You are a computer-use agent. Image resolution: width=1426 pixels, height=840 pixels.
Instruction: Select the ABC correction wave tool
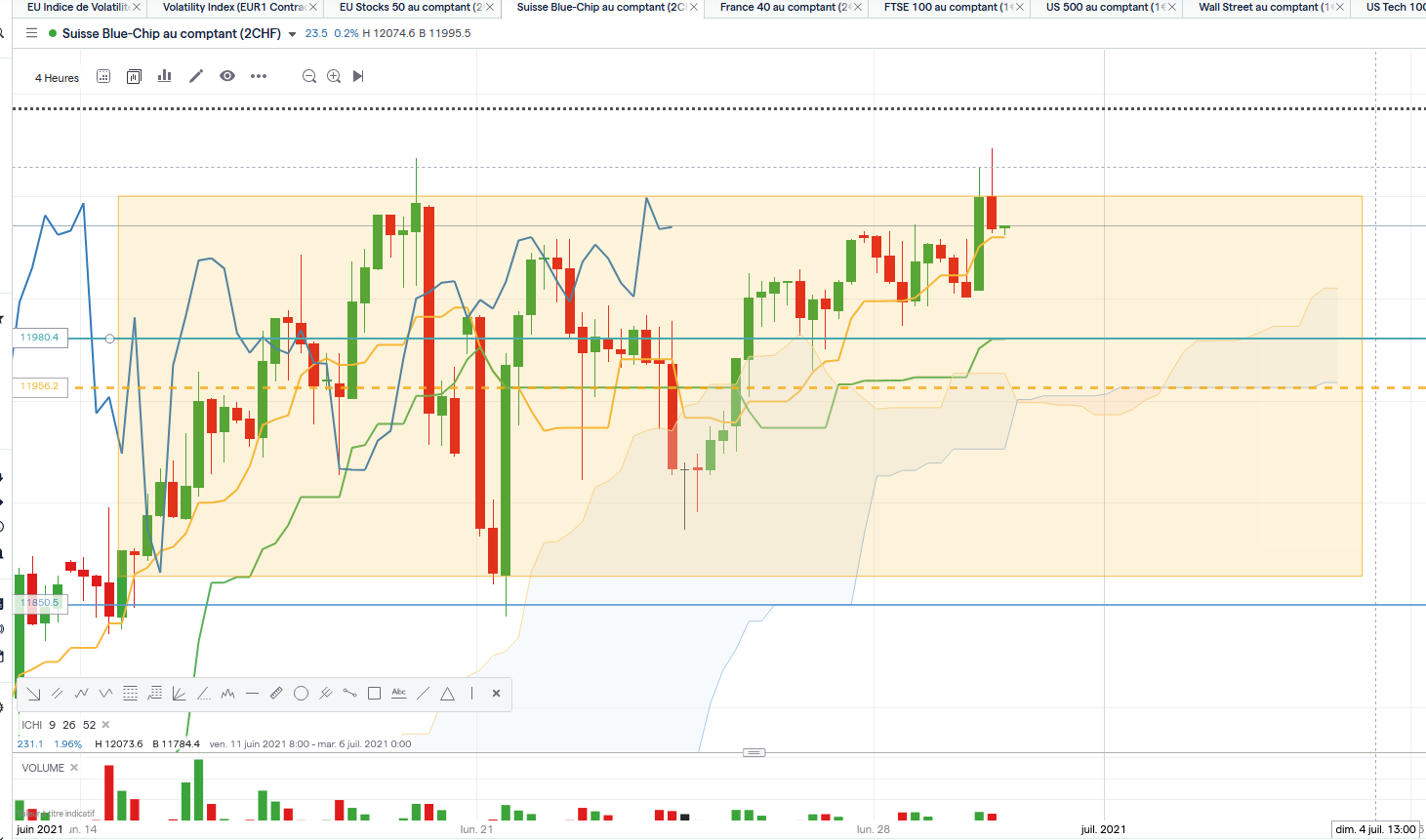[105, 694]
